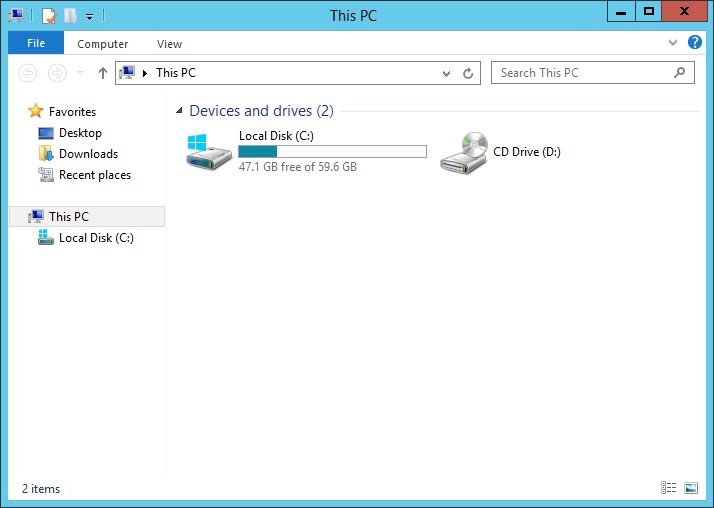Open the address bar history dropdown
Viewport: 714px width, 508px height.
tap(447, 73)
